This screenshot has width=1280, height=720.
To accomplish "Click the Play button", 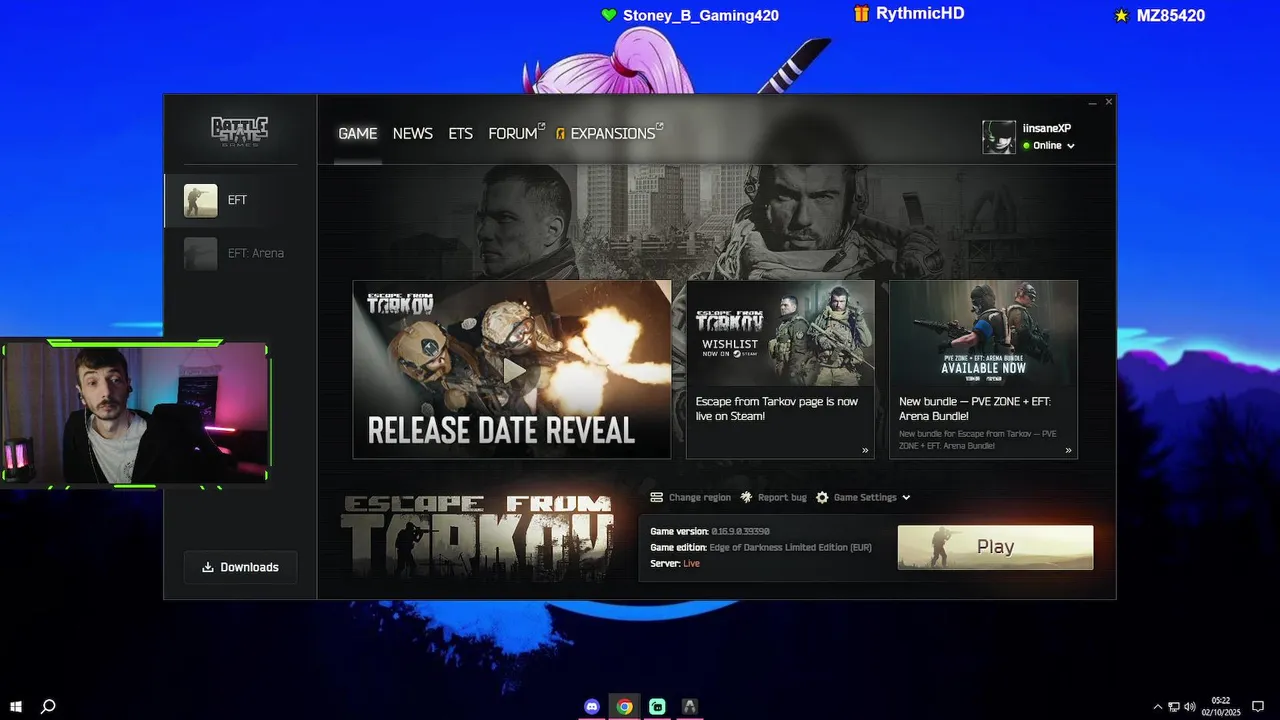I will click(x=995, y=547).
